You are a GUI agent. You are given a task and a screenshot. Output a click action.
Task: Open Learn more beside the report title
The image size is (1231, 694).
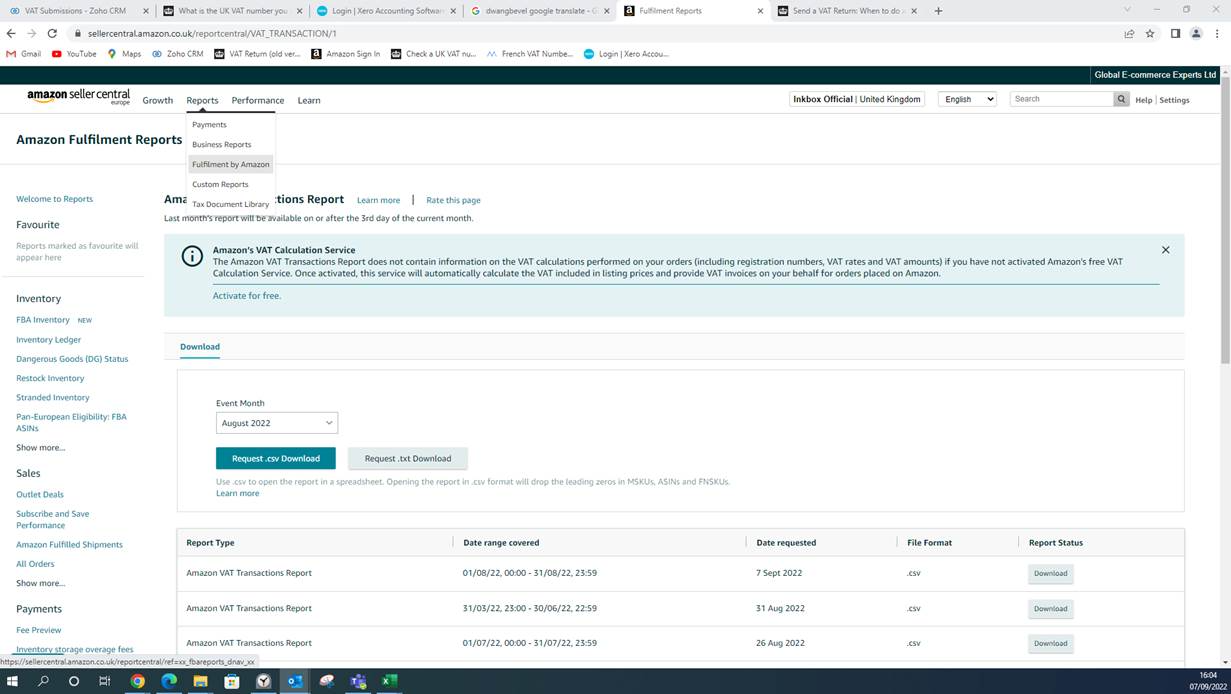point(378,200)
